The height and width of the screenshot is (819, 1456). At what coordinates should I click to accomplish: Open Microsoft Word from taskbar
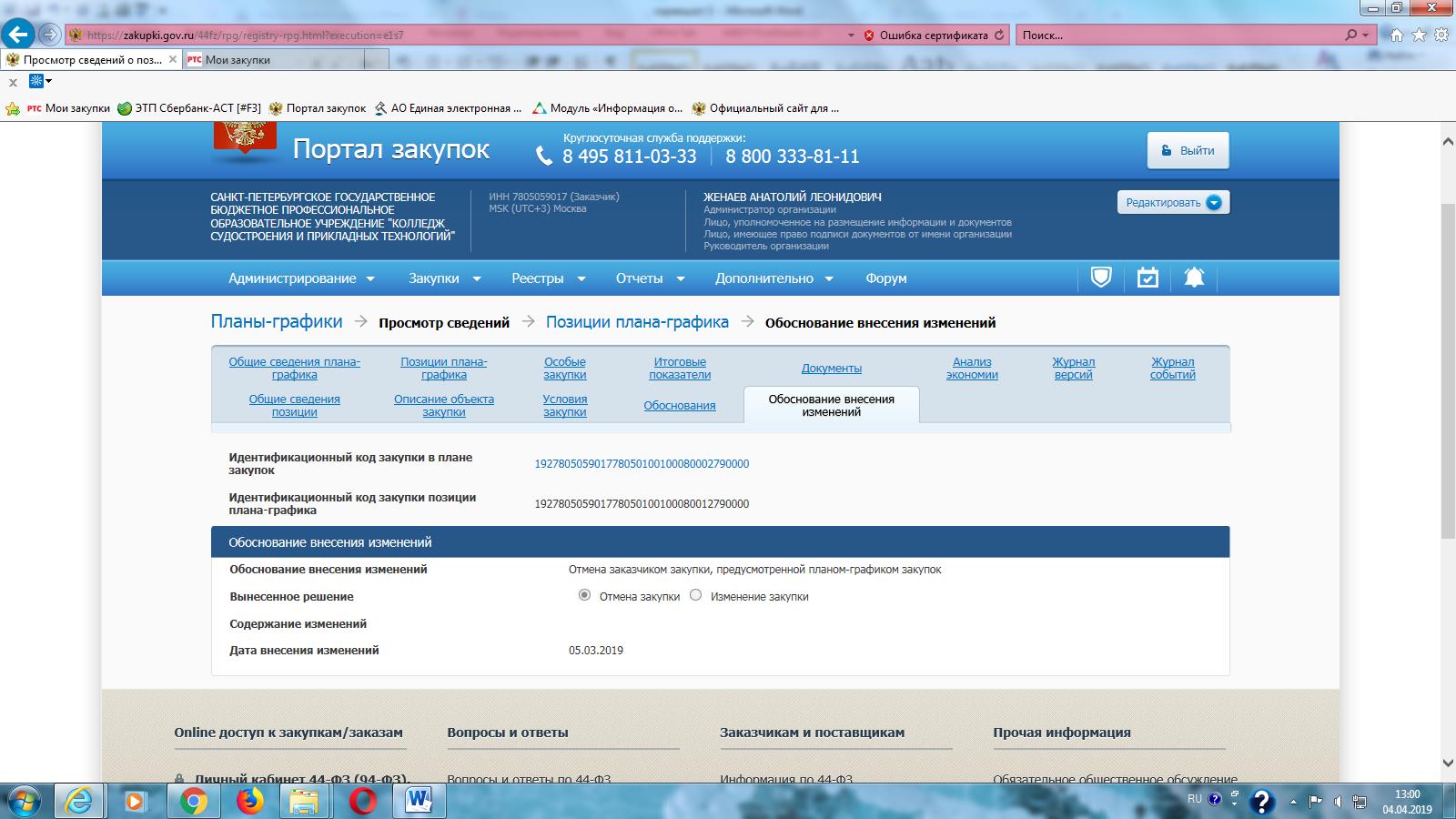419,801
